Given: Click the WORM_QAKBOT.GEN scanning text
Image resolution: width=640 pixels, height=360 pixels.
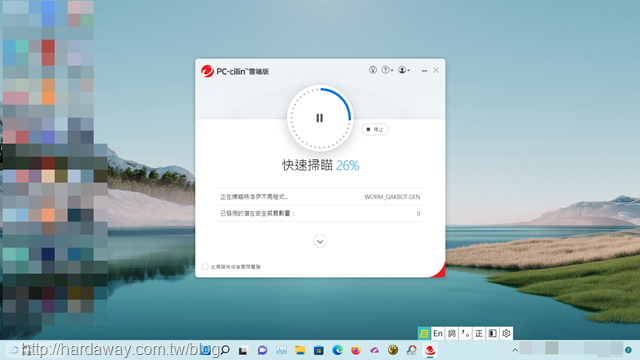Looking at the screenshot, I should click(392, 197).
